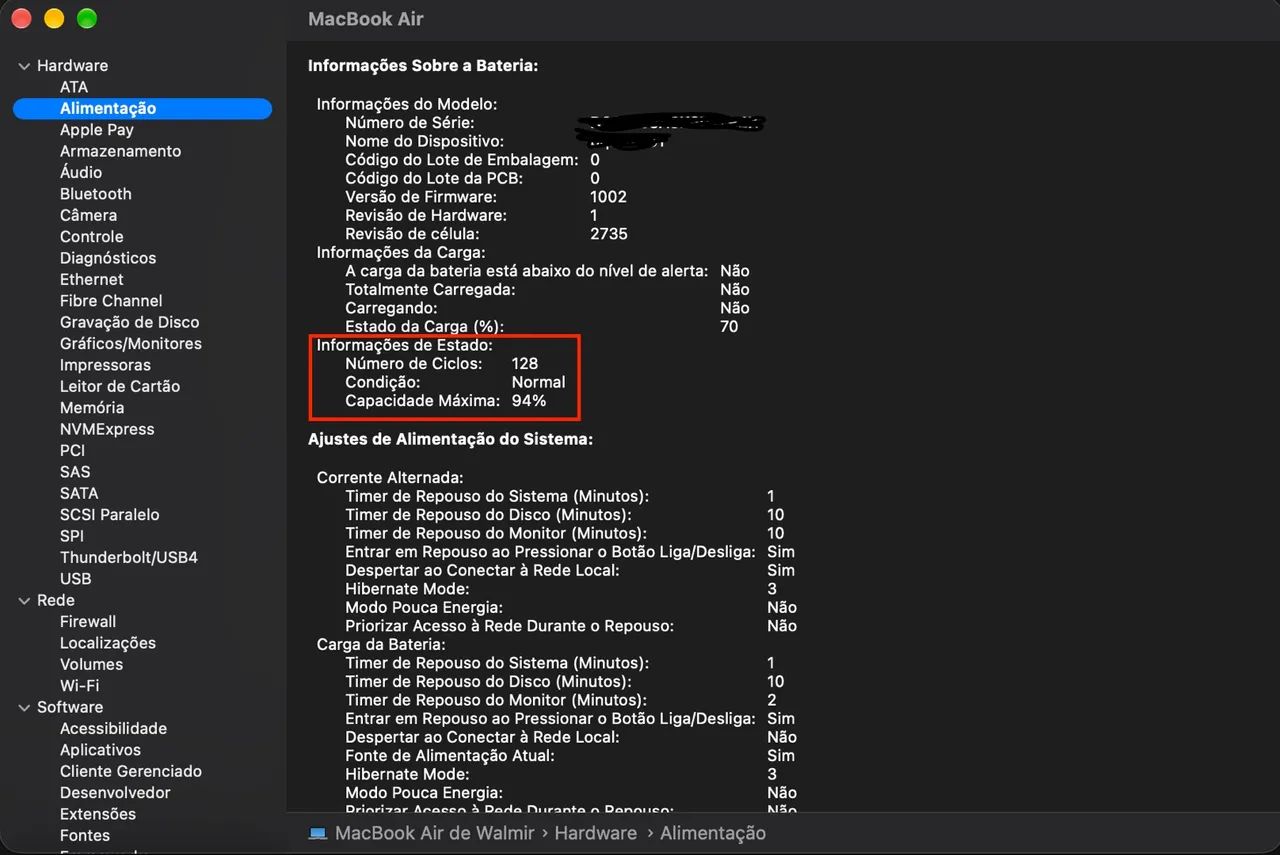Select Câmera in the sidebar
Viewport: 1280px width, 855px height.
(88, 215)
